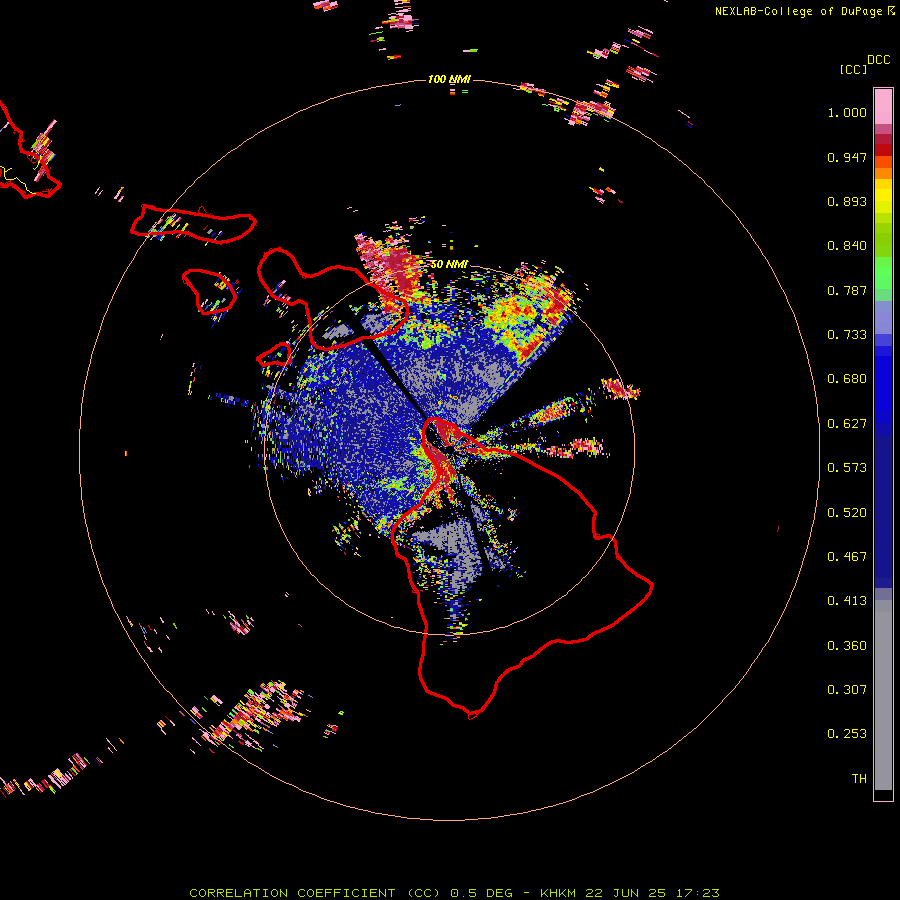Select the 1.000 scale value

click(x=847, y=112)
